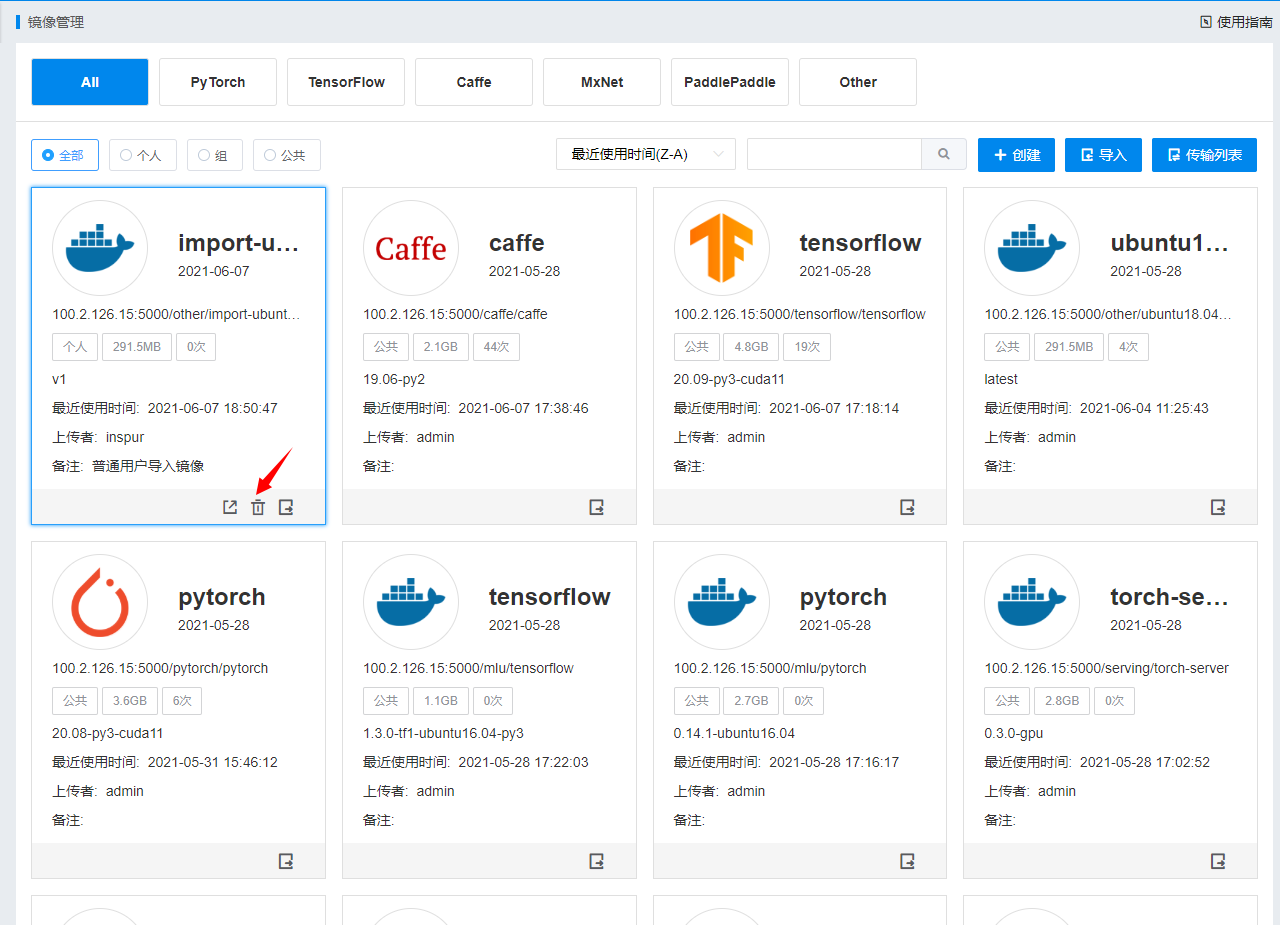Select the 全部 radio filter
This screenshot has width=1280, height=925.
click(x=65, y=155)
